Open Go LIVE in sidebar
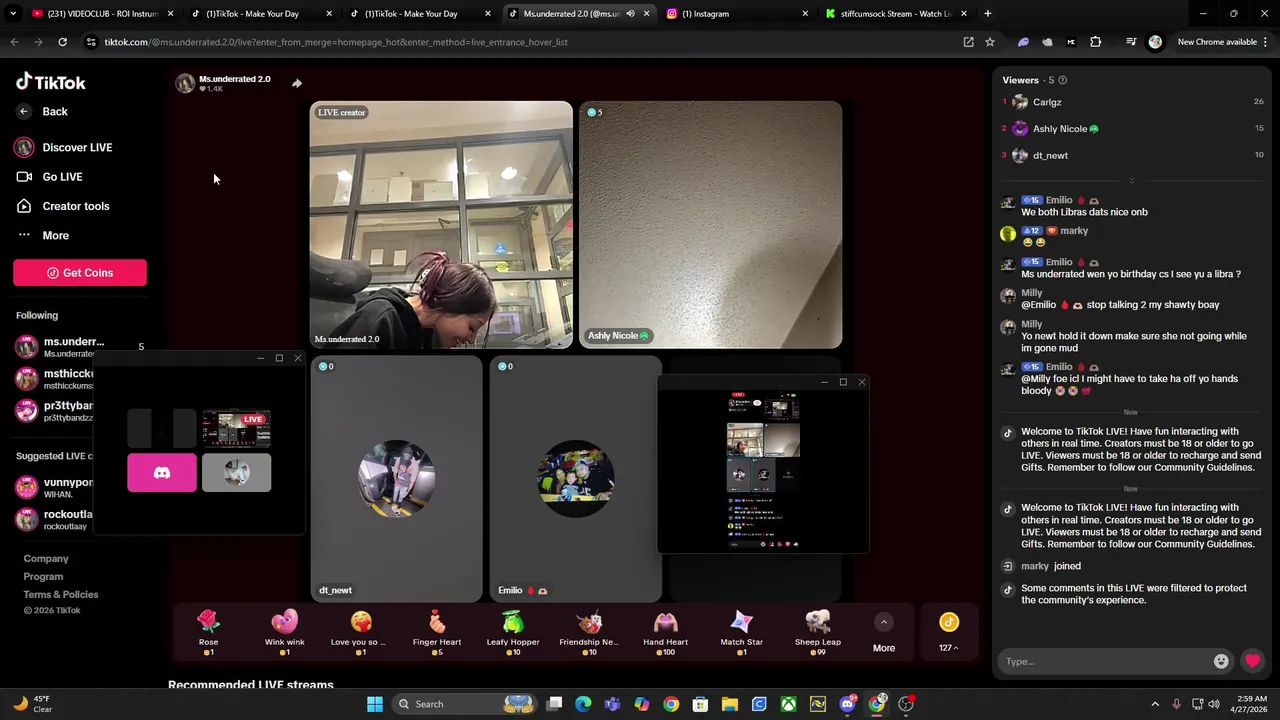Screen dimensions: 1280x720 [x=49, y=177]
